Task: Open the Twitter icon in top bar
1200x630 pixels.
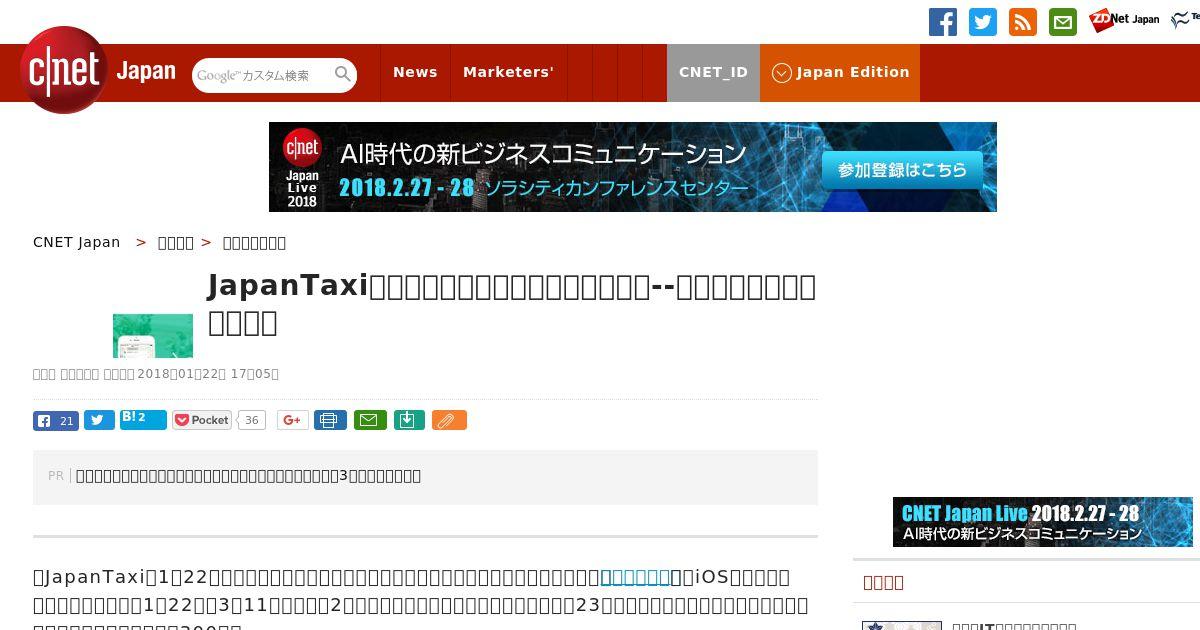Action: click(x=983, y=22)
